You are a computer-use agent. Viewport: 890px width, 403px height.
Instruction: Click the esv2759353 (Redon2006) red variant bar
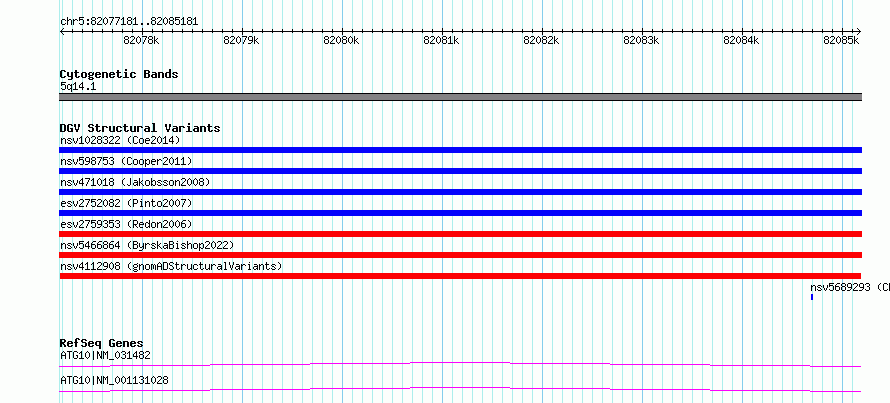point(460,234)
